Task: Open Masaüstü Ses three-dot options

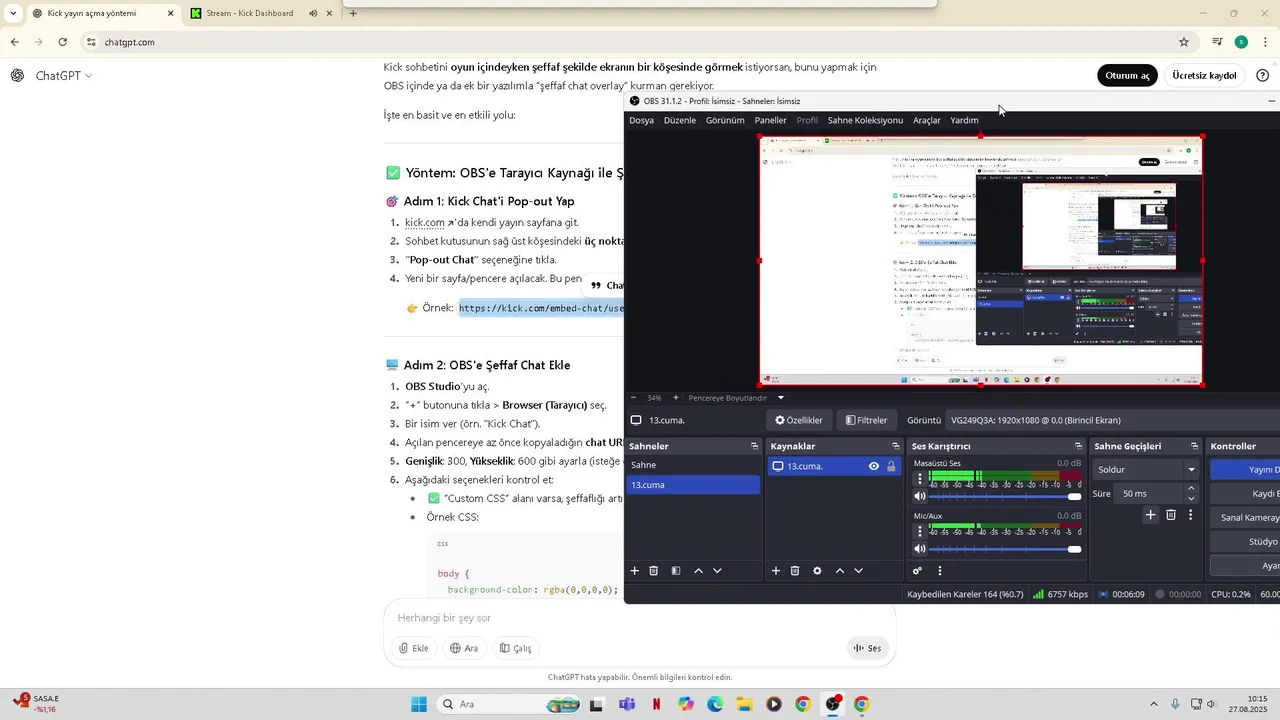Action: tap(920, 479)
